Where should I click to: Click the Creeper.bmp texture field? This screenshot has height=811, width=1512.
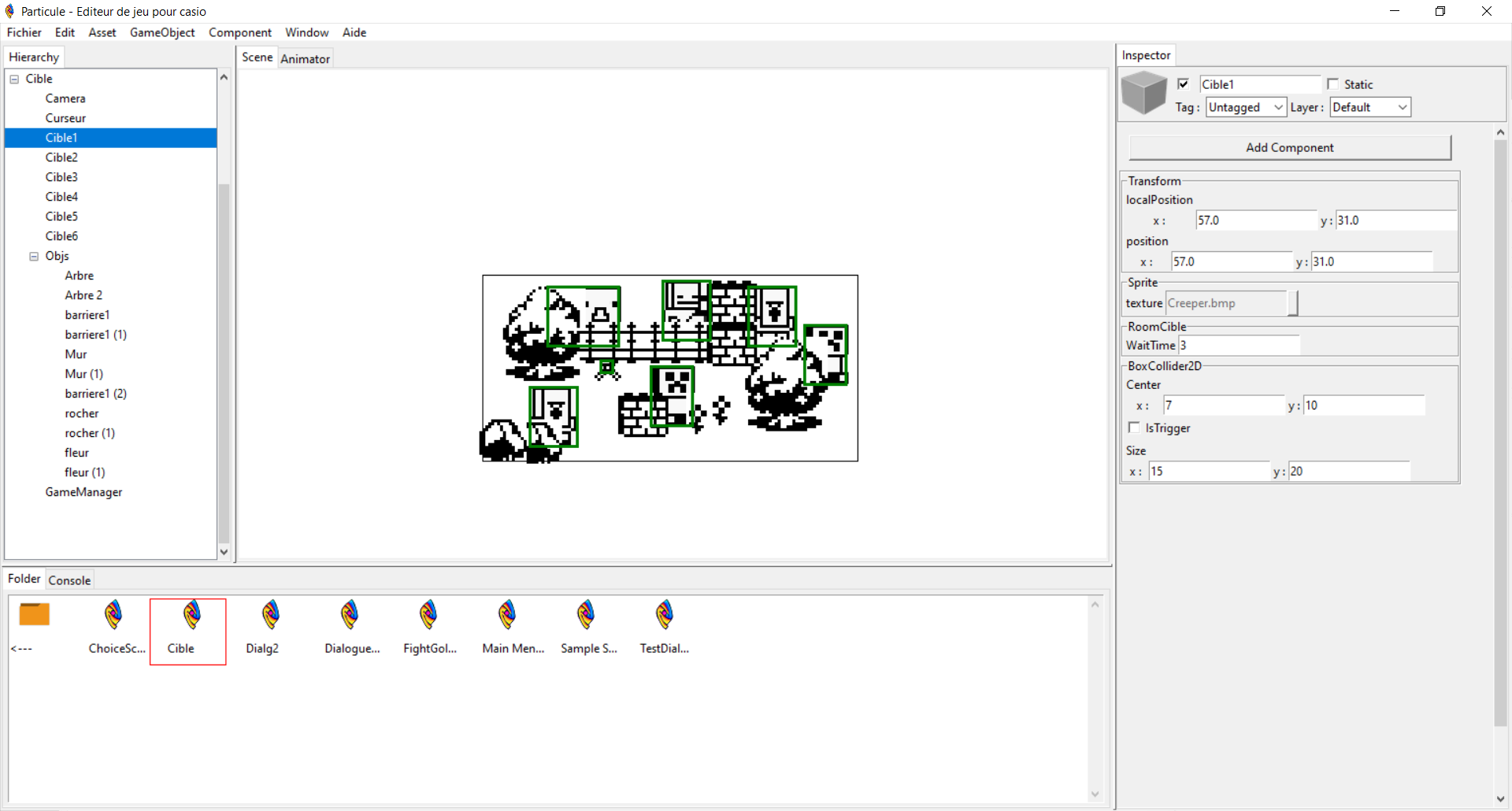pyautogui.click(x=1226, y=303)
